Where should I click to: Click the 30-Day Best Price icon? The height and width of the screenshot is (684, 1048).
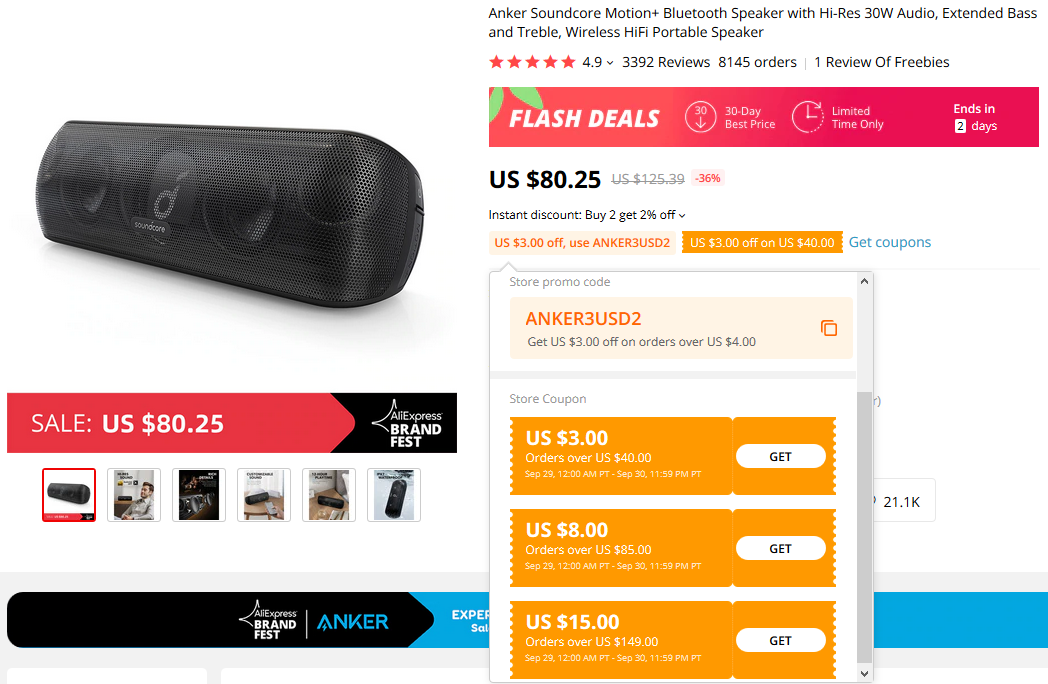700,117
